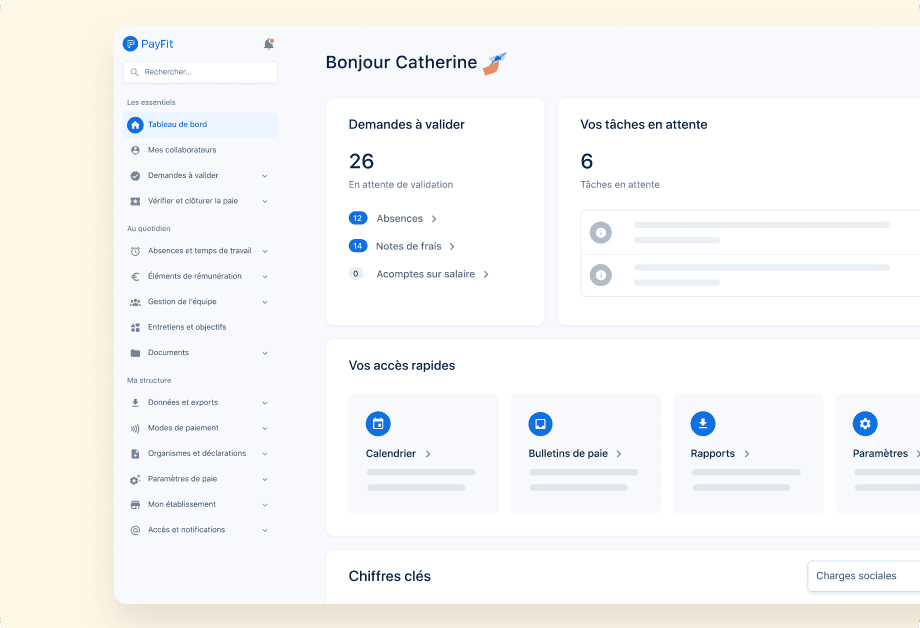
Task: Click the blue Rapports download icon
Action: tap(703, 424)
